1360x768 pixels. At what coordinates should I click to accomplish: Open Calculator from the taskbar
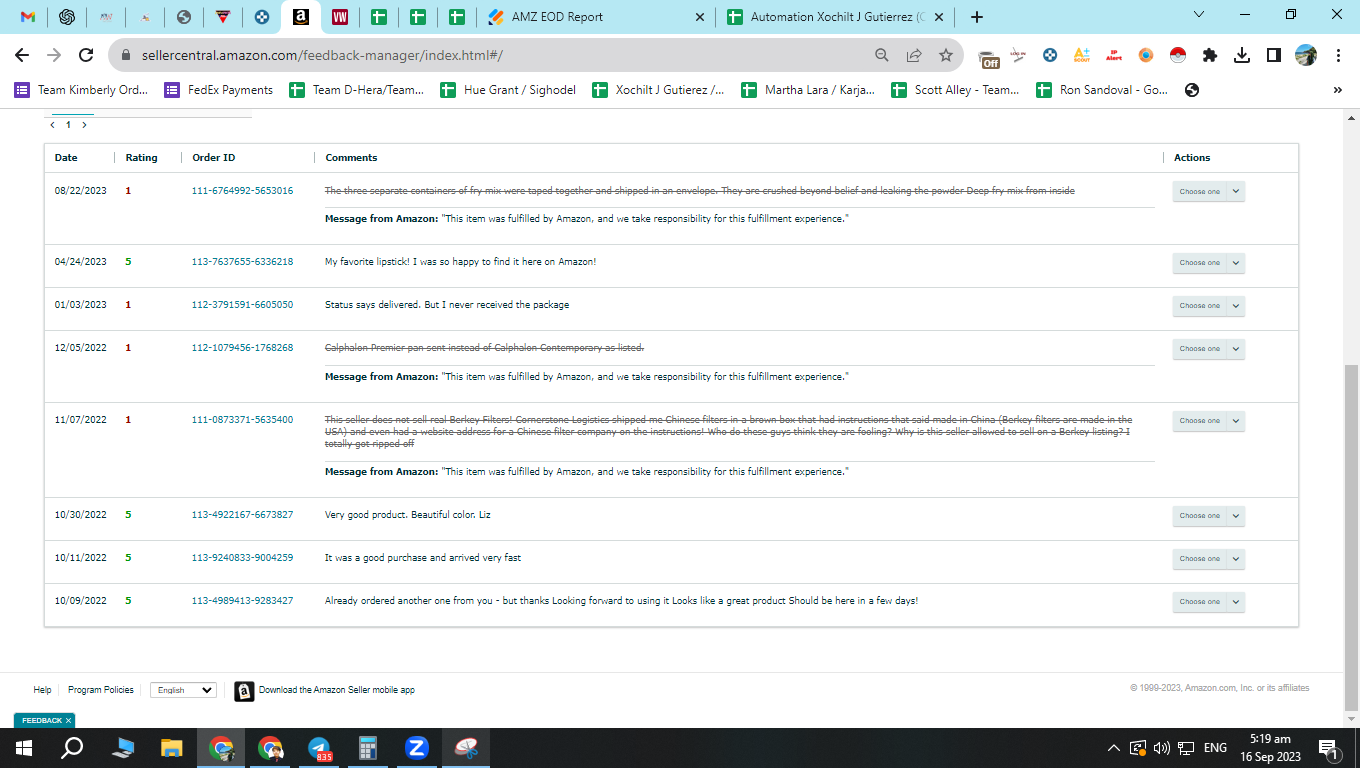(368, 748)
